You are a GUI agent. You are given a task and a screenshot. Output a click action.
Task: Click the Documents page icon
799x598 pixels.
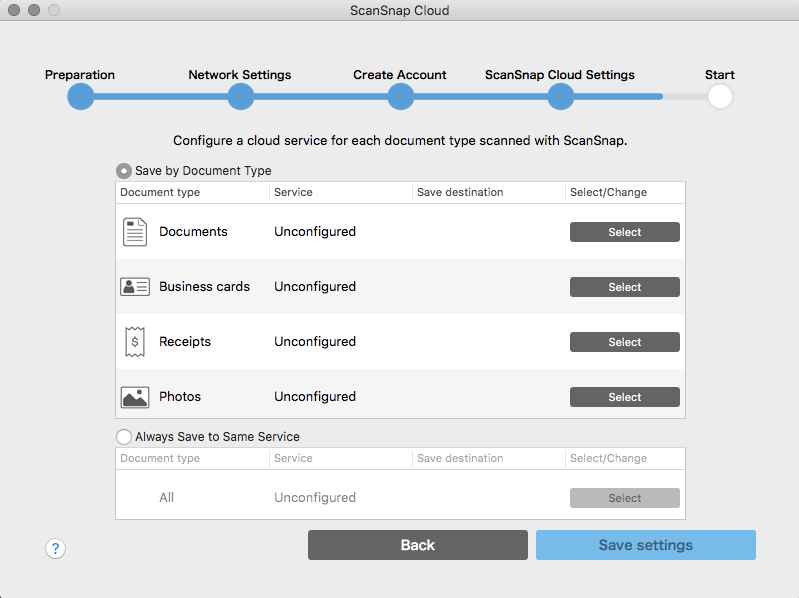135,232
